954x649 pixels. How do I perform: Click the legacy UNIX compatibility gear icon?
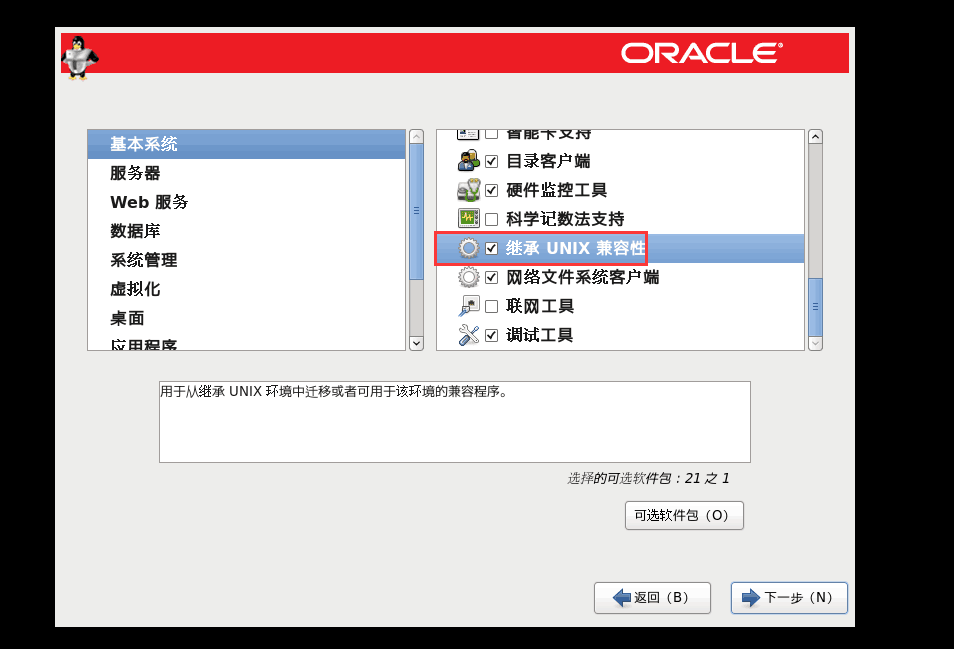pyautogui.click(x=468, y=248)
